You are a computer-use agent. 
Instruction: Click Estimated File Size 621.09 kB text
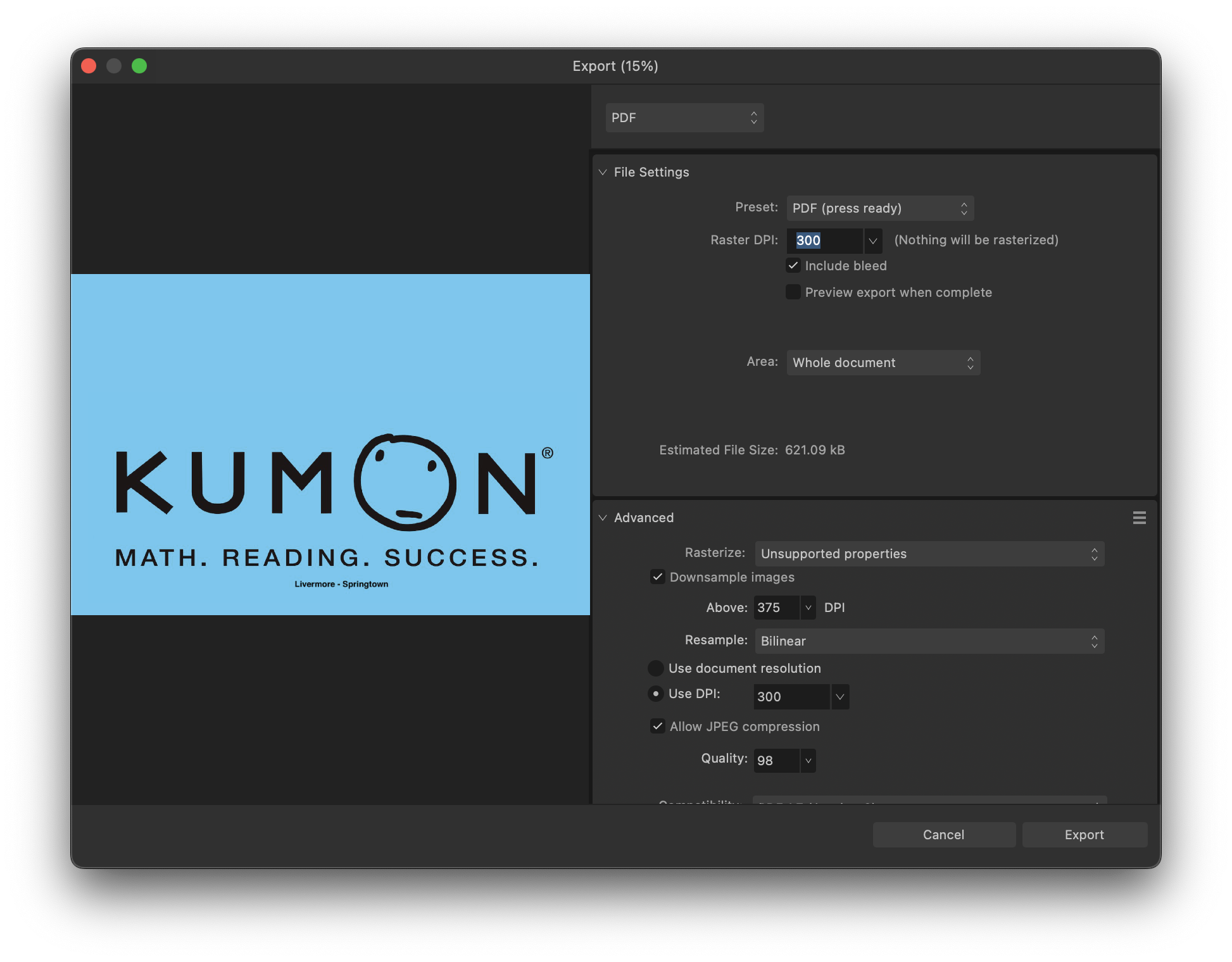752,450
